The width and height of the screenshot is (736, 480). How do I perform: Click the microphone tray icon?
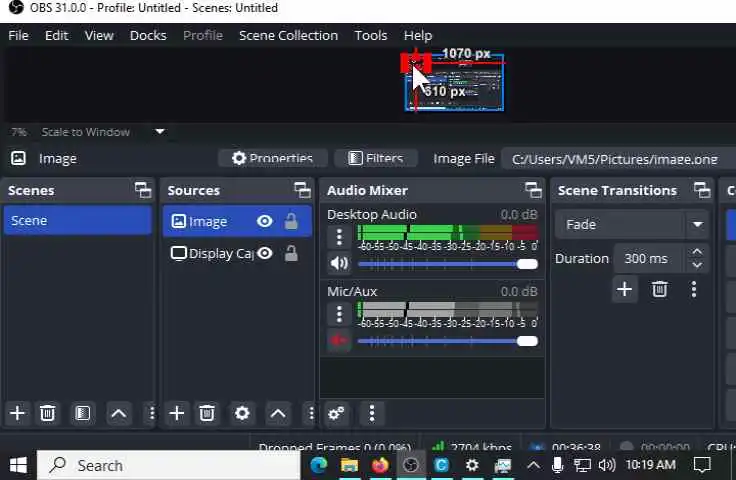(557, 465)
